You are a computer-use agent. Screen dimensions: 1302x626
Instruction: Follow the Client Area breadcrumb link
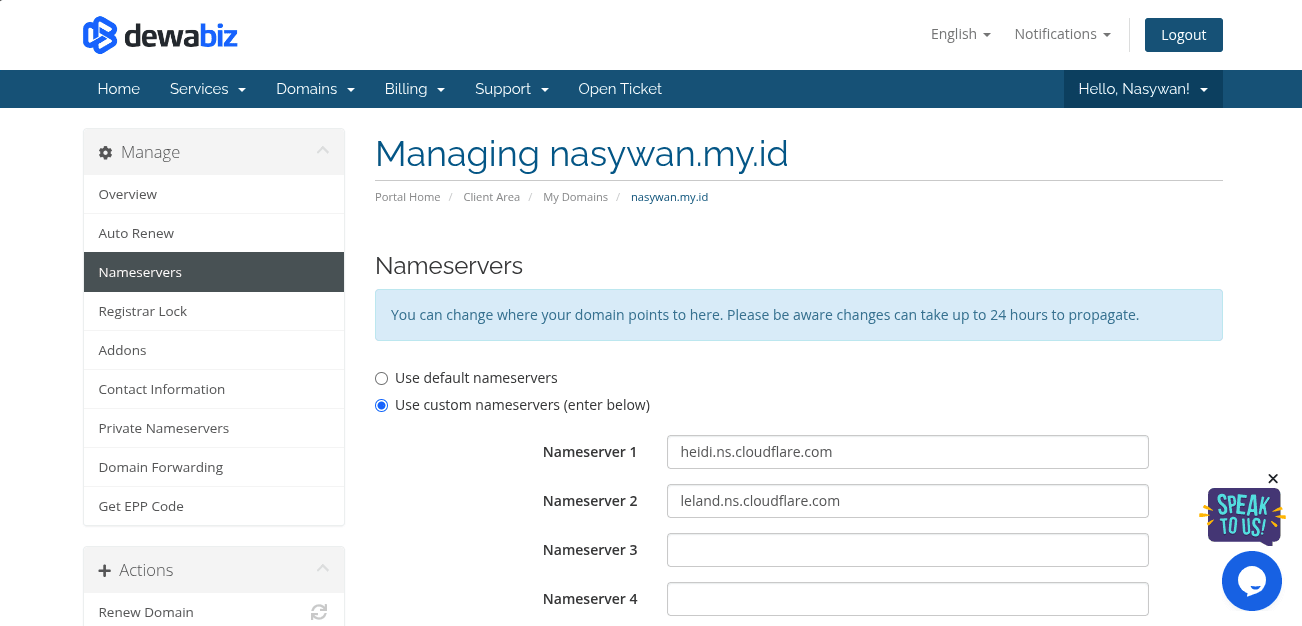click(491, 197)
